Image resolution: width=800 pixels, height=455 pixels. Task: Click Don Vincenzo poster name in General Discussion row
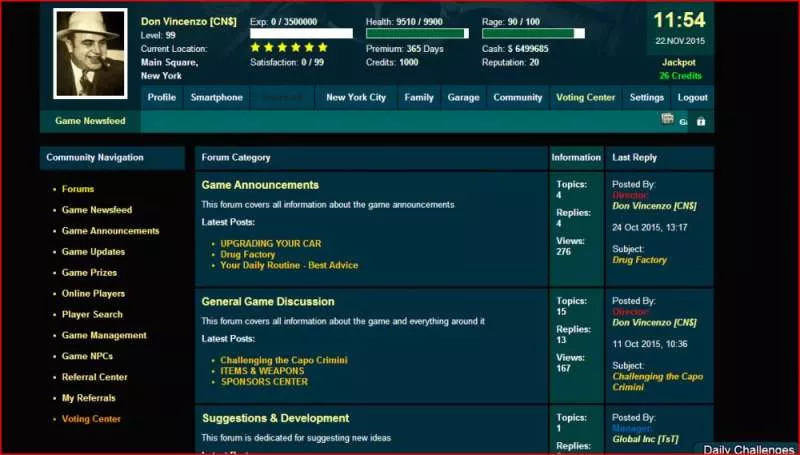click(655, 322)
